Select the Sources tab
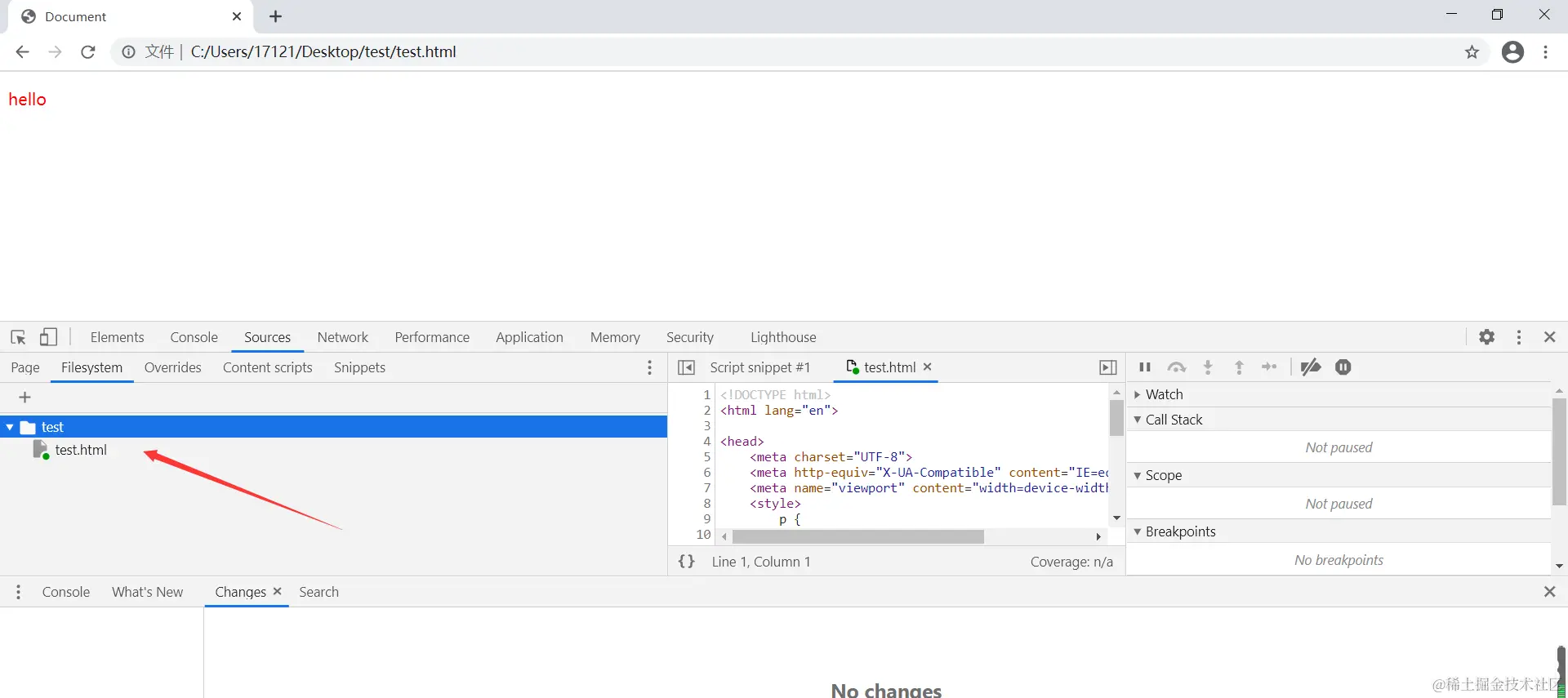 click(x=267, y=337)
